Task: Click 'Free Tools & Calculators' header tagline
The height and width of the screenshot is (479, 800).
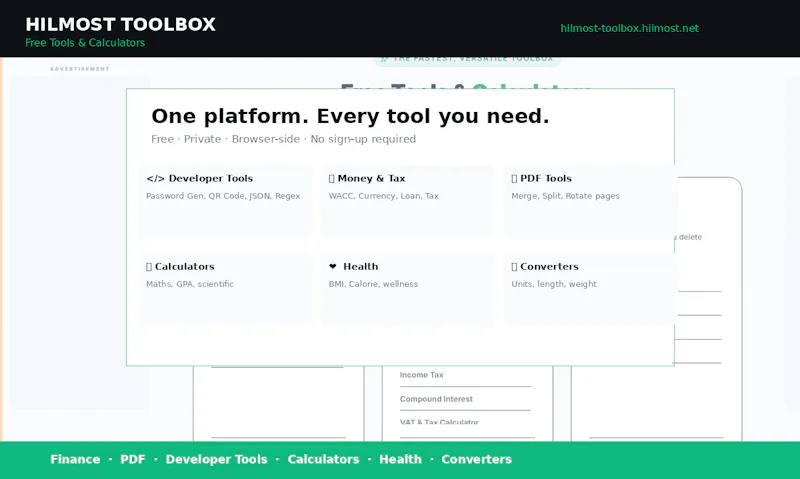Action: coord(85,43)
